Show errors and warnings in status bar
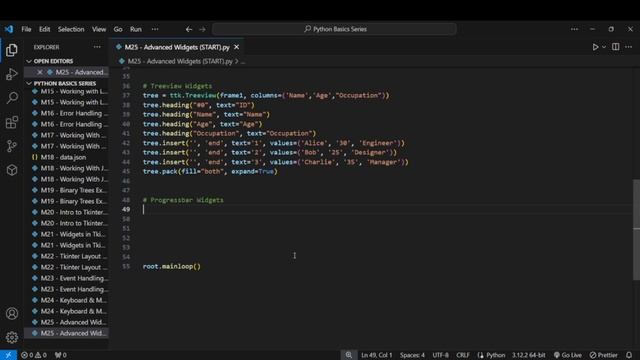The height and width of the screenshot is (360, 640). click(x=33, y=355)
